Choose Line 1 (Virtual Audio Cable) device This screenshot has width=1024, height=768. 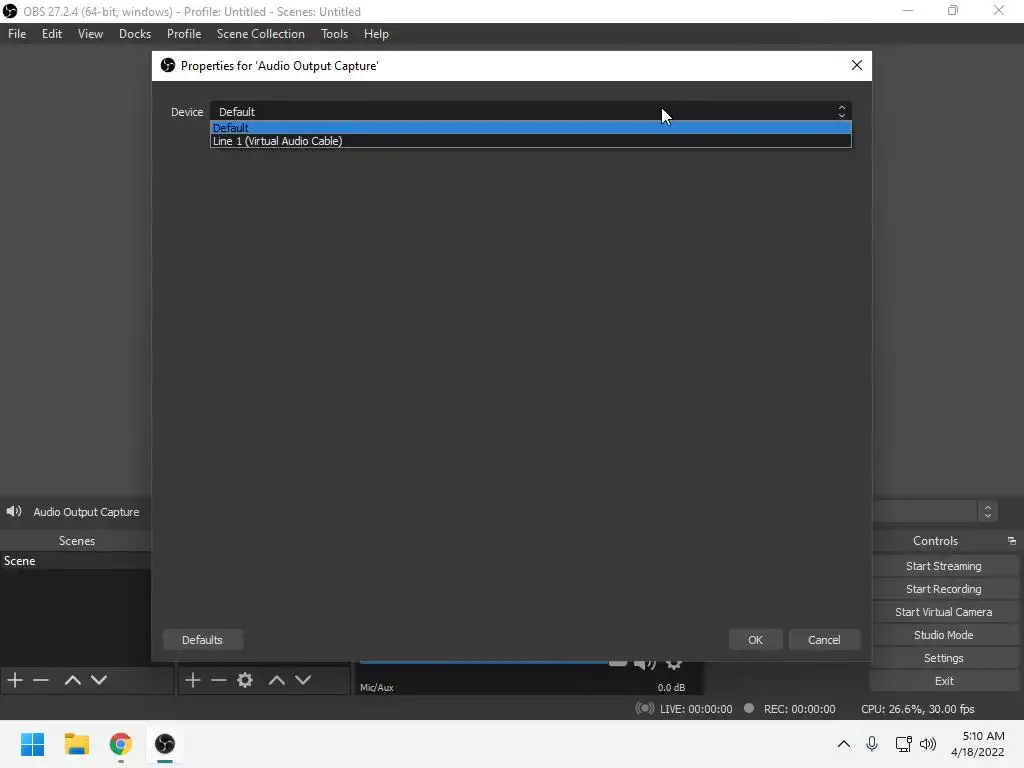coord(531,141)
